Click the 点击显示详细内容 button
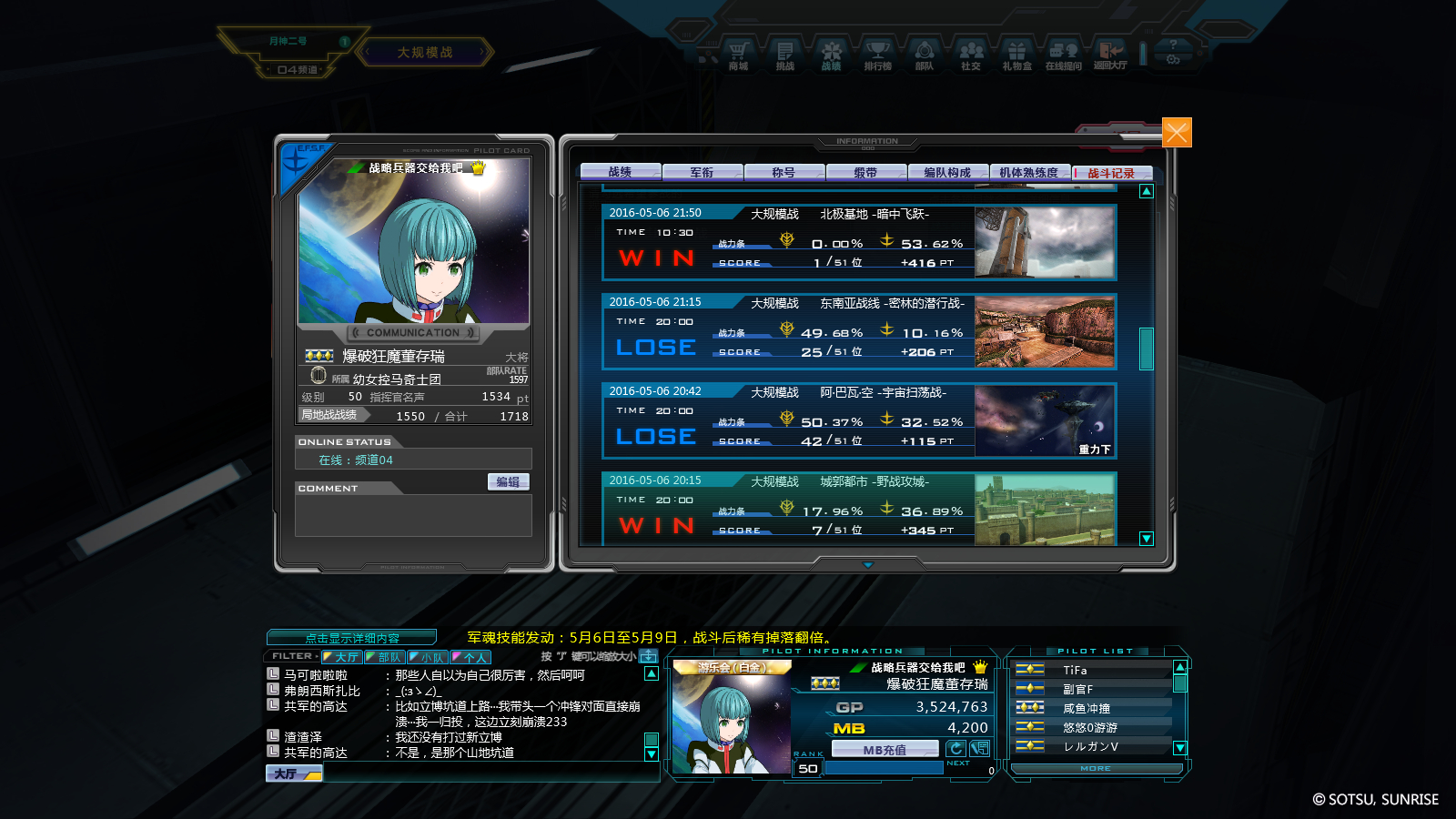The image size is (1456, 819). point(351,638)
